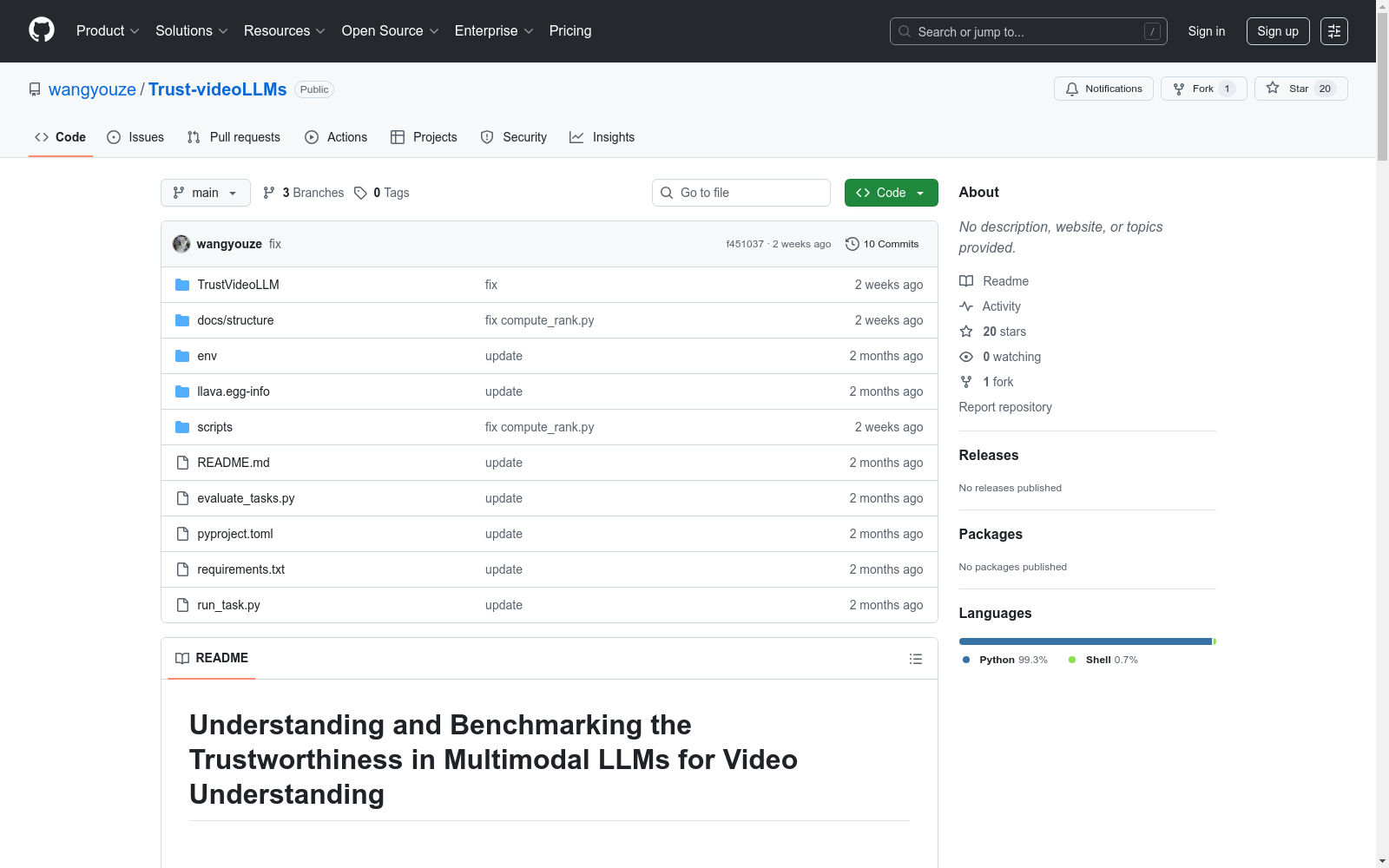This screenshot has height=868, width=1389.
Task: Click the repository icon before wangyouze
Action: [35, 89]
